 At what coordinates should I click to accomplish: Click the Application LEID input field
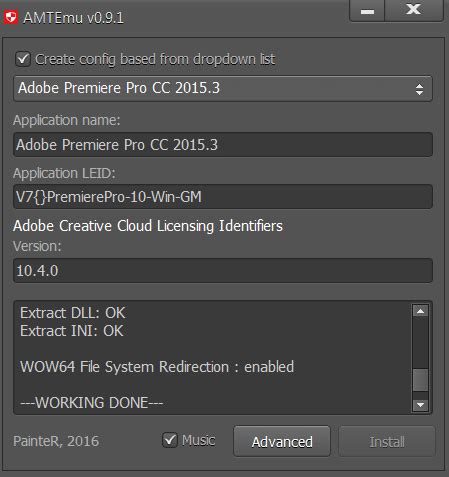(223, 197)
